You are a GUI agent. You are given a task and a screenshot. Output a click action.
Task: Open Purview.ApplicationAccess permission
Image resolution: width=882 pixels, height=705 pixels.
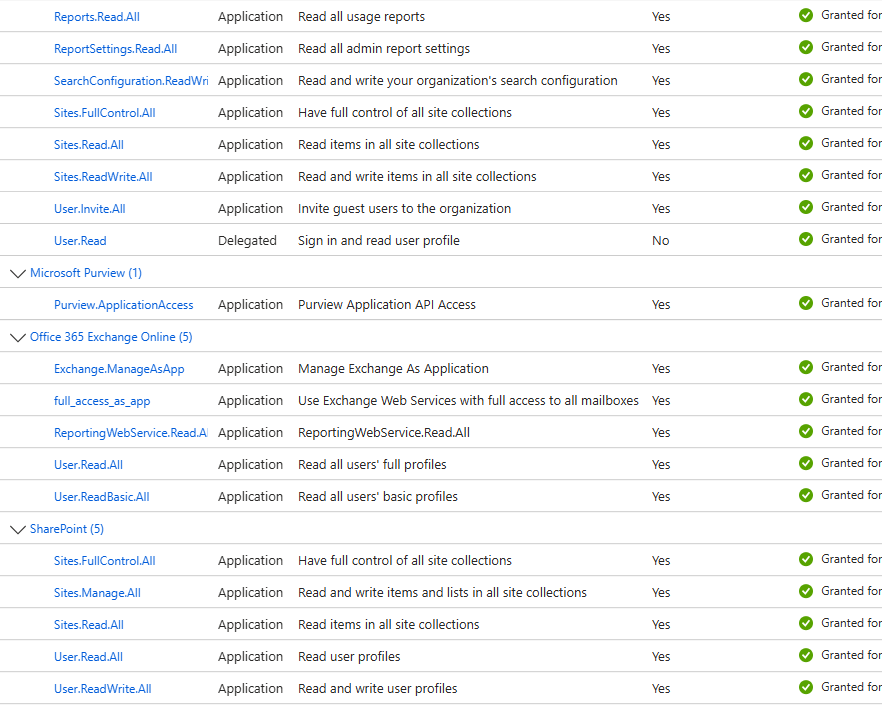(x=123, y=305)
